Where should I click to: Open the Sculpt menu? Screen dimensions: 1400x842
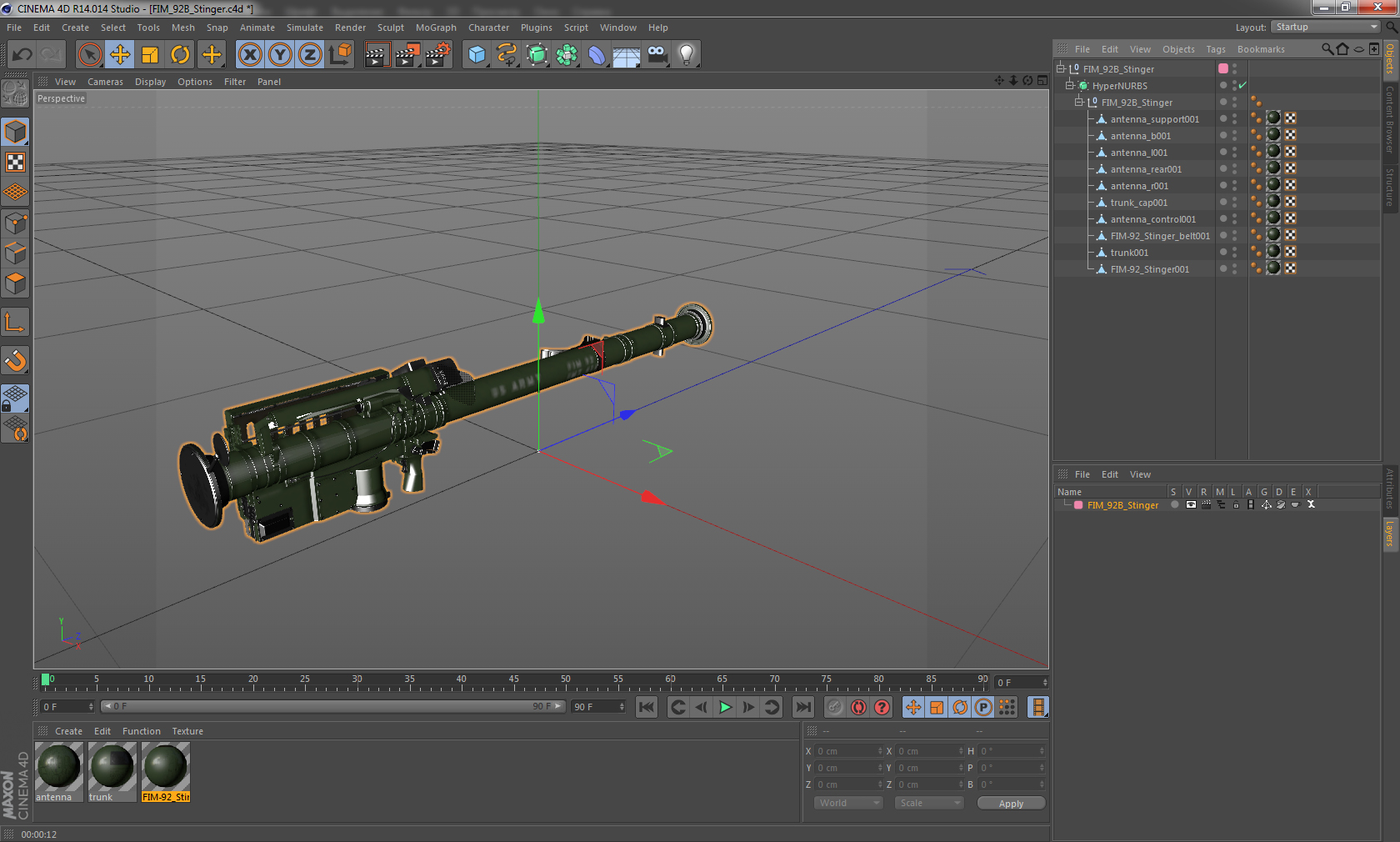click(x=390, y=28)
